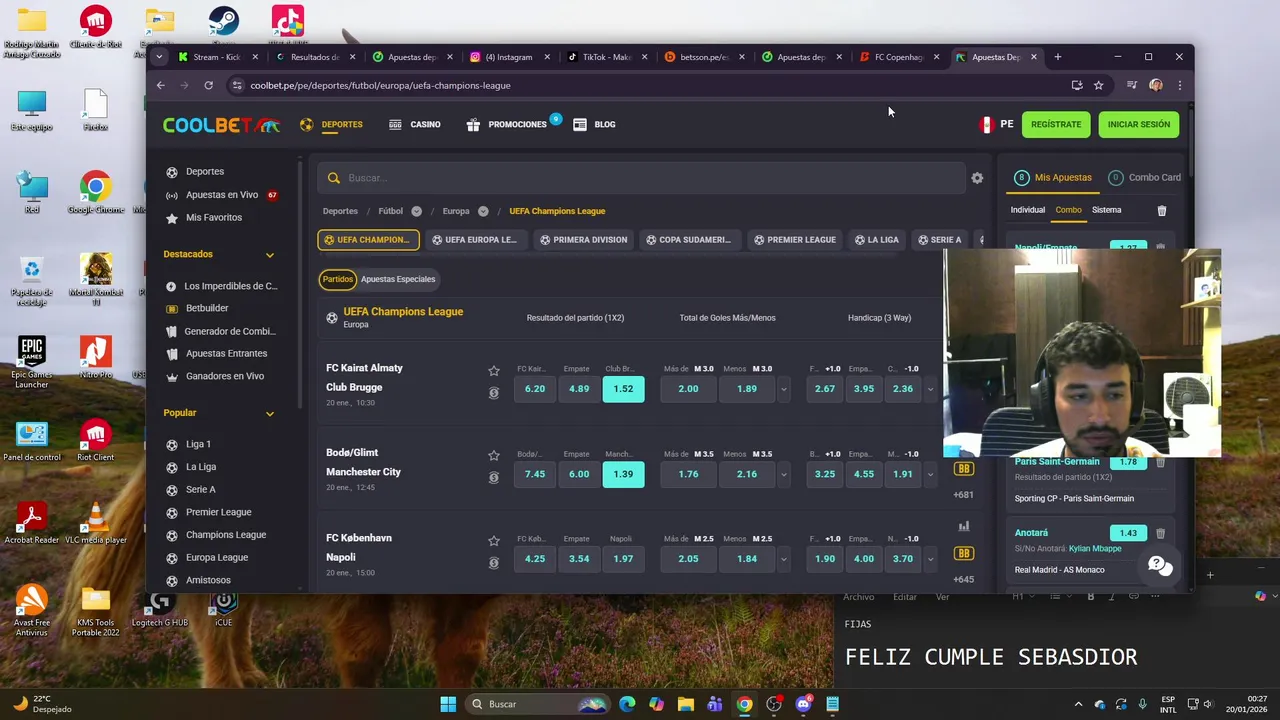Reload the browser page
This screenshot has height=720, width=1280.
click(208, 85)
